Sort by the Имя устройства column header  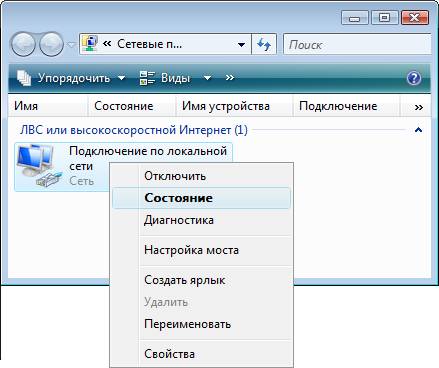point(234,106)
